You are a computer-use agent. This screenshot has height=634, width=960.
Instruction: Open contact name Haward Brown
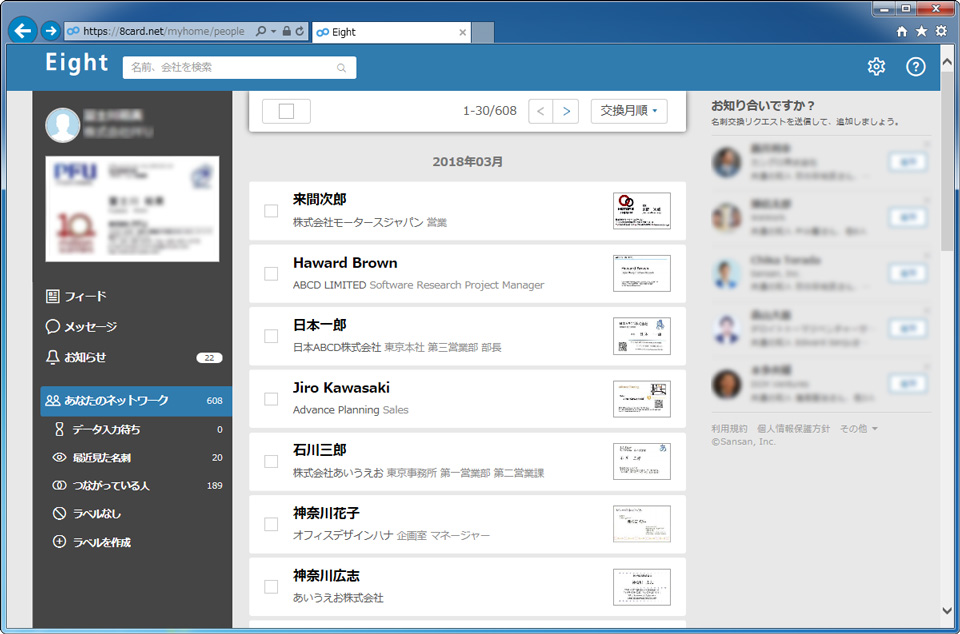pyautogui.click(x=345, y=263)
